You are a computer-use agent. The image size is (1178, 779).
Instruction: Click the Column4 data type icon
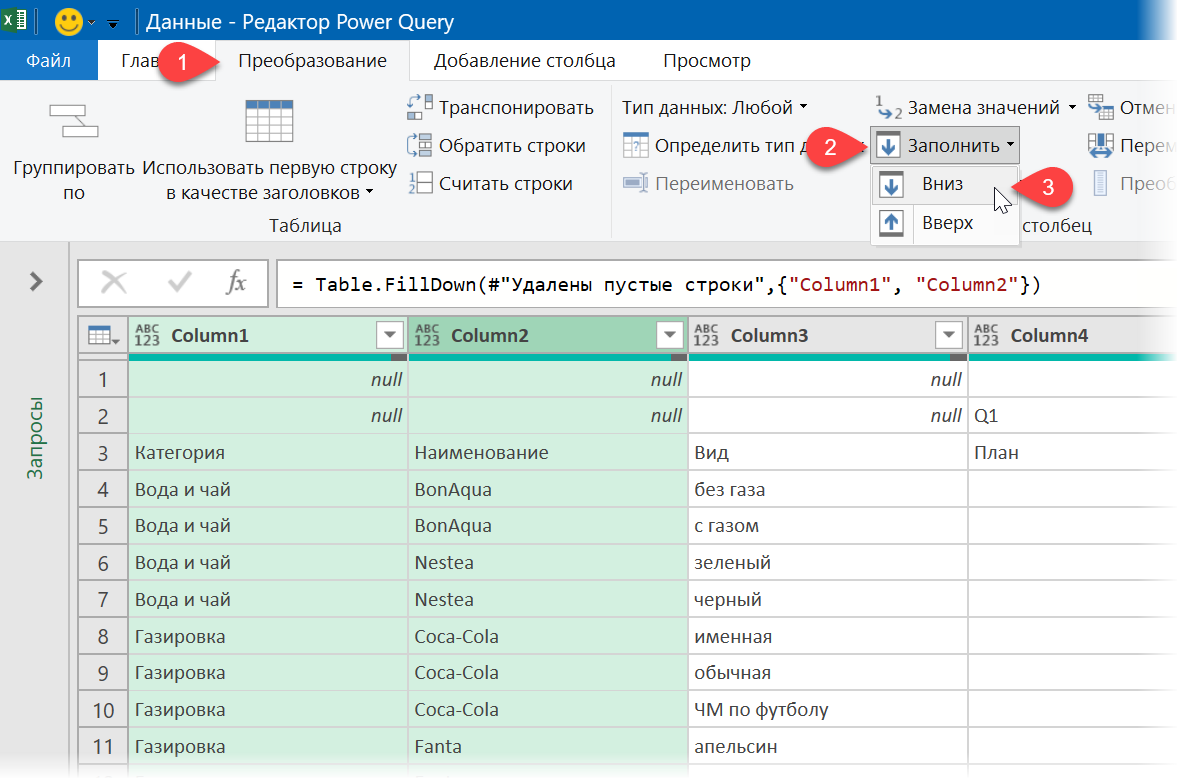pyautogui.click(x=986, y=335)
